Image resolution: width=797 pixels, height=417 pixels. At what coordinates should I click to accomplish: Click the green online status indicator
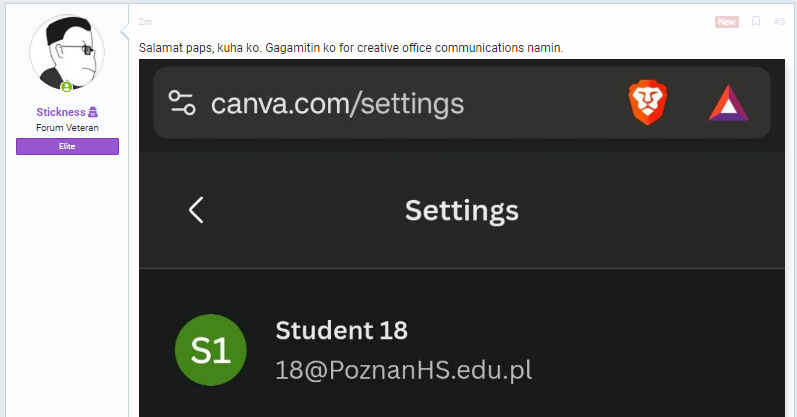tap(66, 87)
